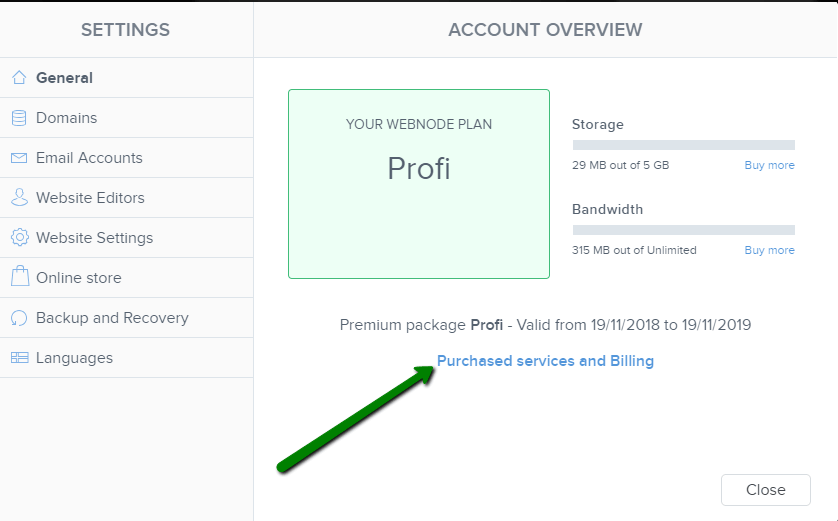
Task: Click the Domains database icon
Action: pyautogui.click(x=19, y=118)
